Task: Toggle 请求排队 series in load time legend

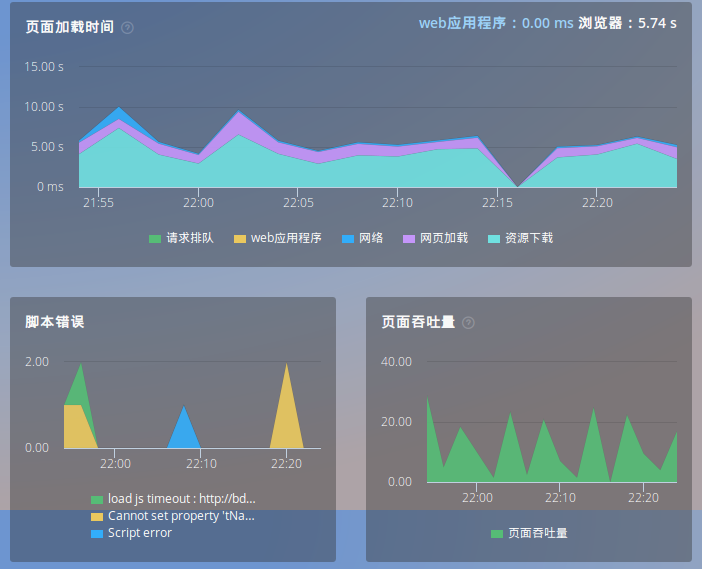Action: tap(181, 238)
